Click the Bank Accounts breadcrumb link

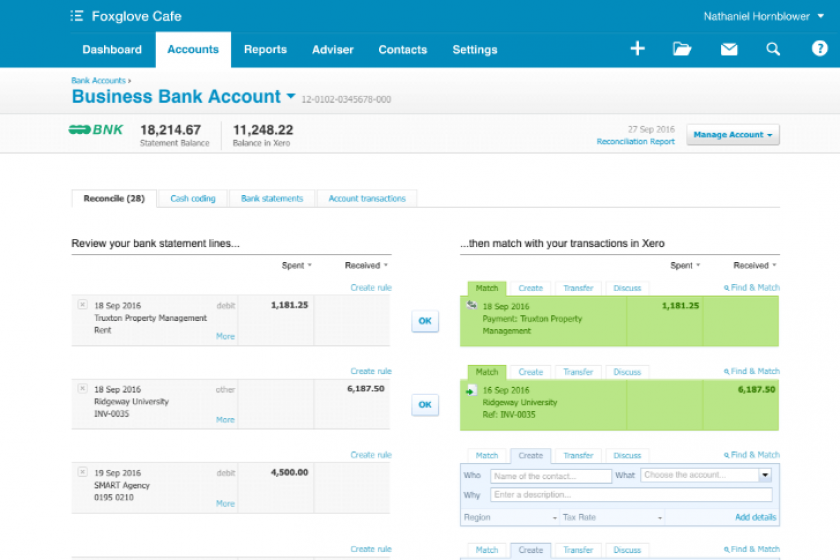tap(99, 80)
